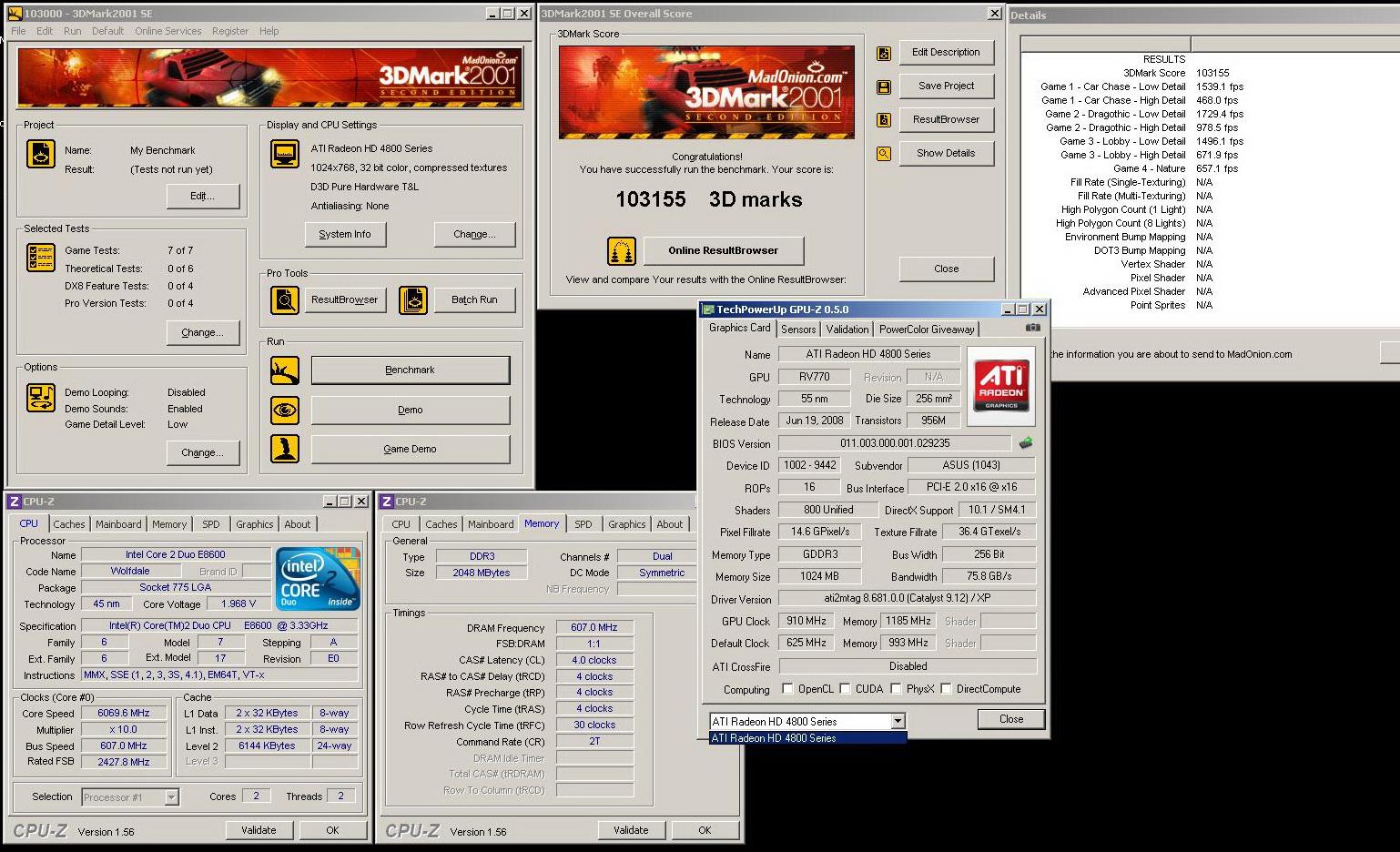The height and width of the screenshot is (852, 1400).
Task: Open the Register menu in 3DMark2001
Action: (230, 31)
